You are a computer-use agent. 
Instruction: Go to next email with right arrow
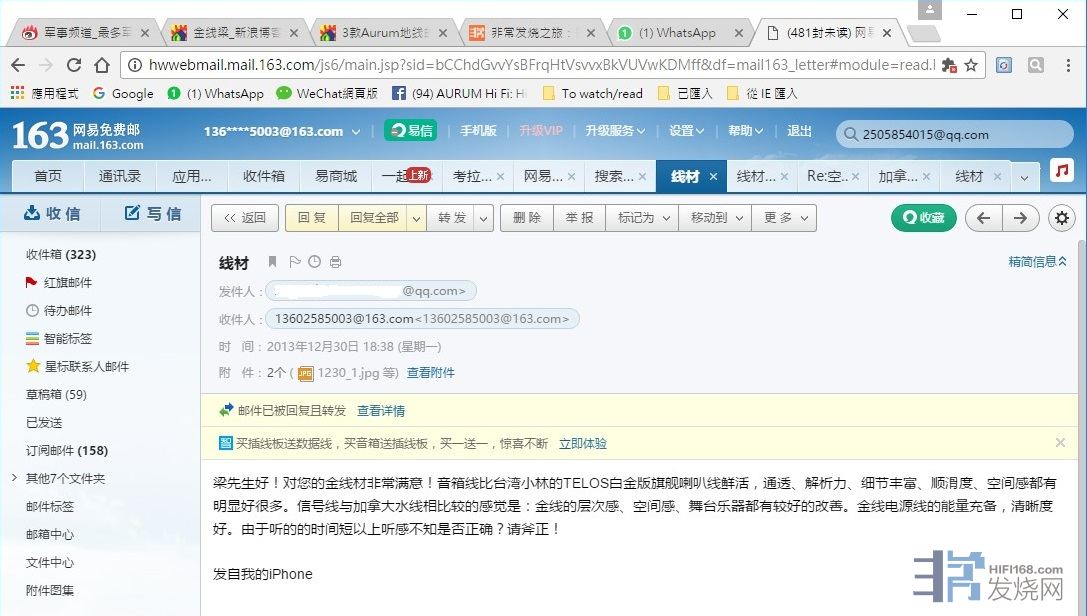point(1019,218)
